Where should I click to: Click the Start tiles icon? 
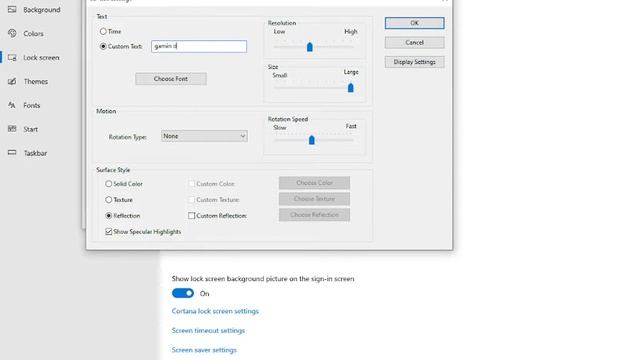click(12, 129)
